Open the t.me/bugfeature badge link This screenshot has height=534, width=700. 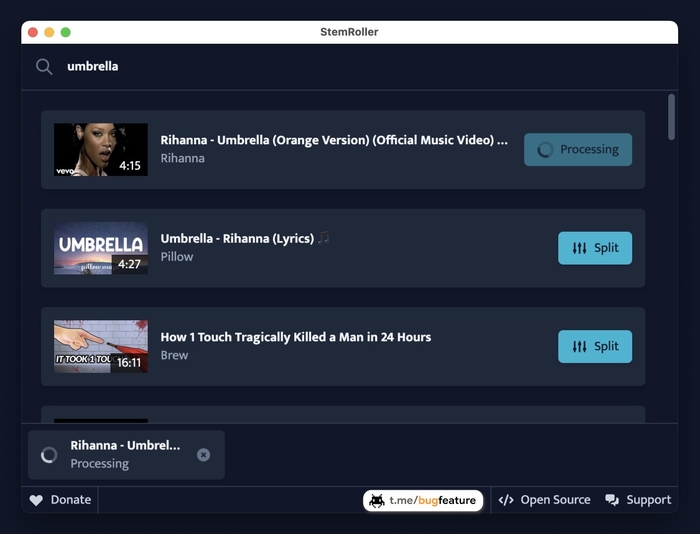click(x=423, y=501)
